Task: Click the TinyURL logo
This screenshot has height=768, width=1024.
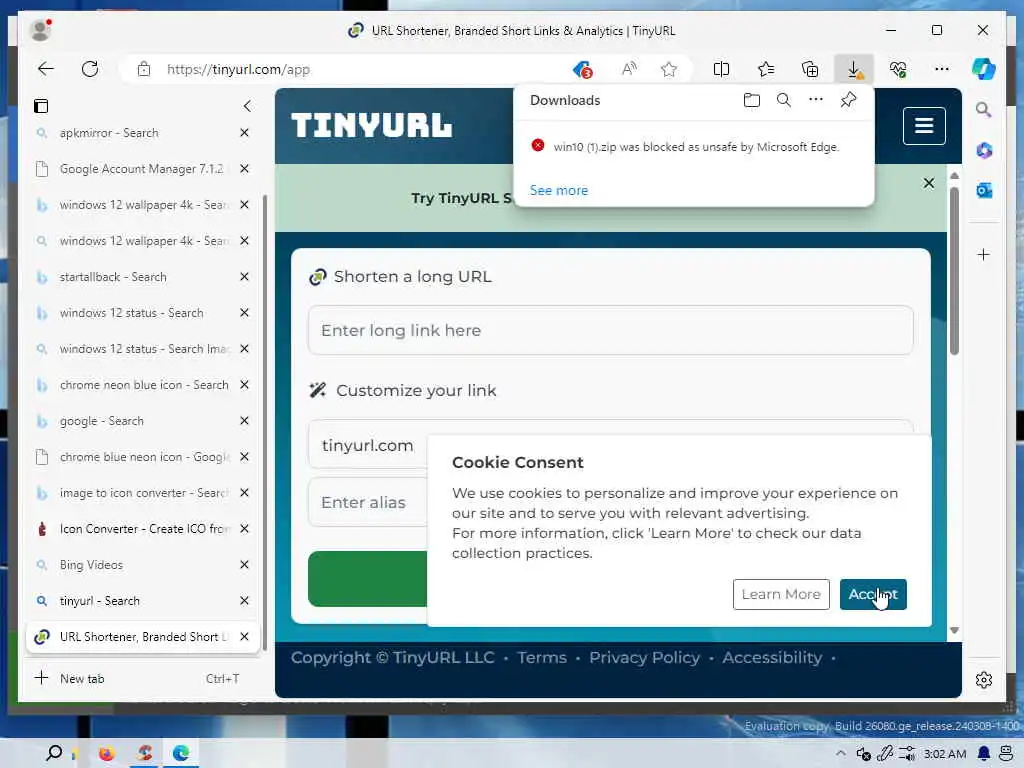Action: click(371, 125)
